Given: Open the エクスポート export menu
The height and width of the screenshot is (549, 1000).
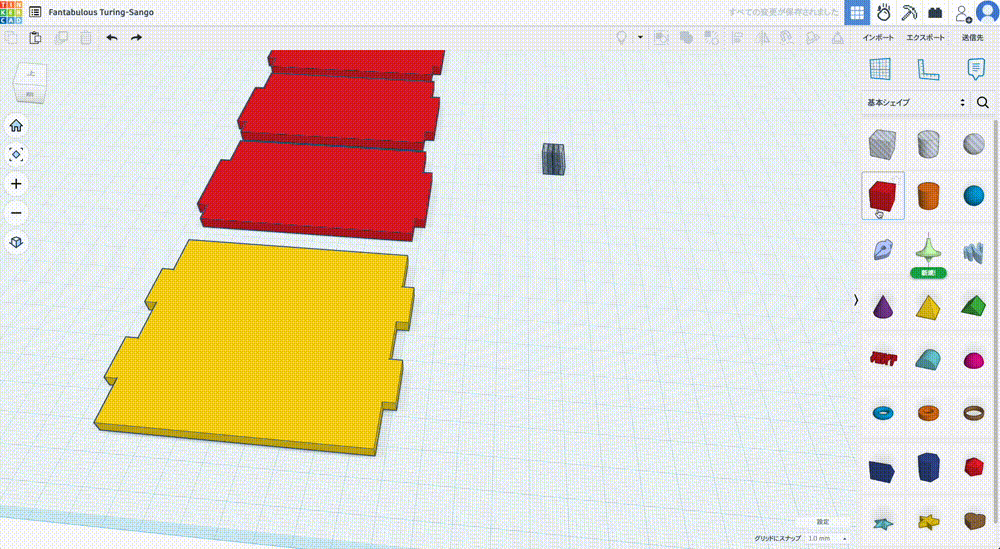Looking at the screenshot, I should tap(925, 38).
